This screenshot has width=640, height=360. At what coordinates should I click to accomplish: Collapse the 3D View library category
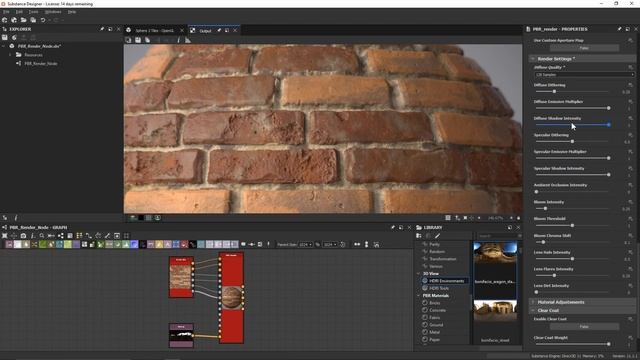tap(418, 273)
